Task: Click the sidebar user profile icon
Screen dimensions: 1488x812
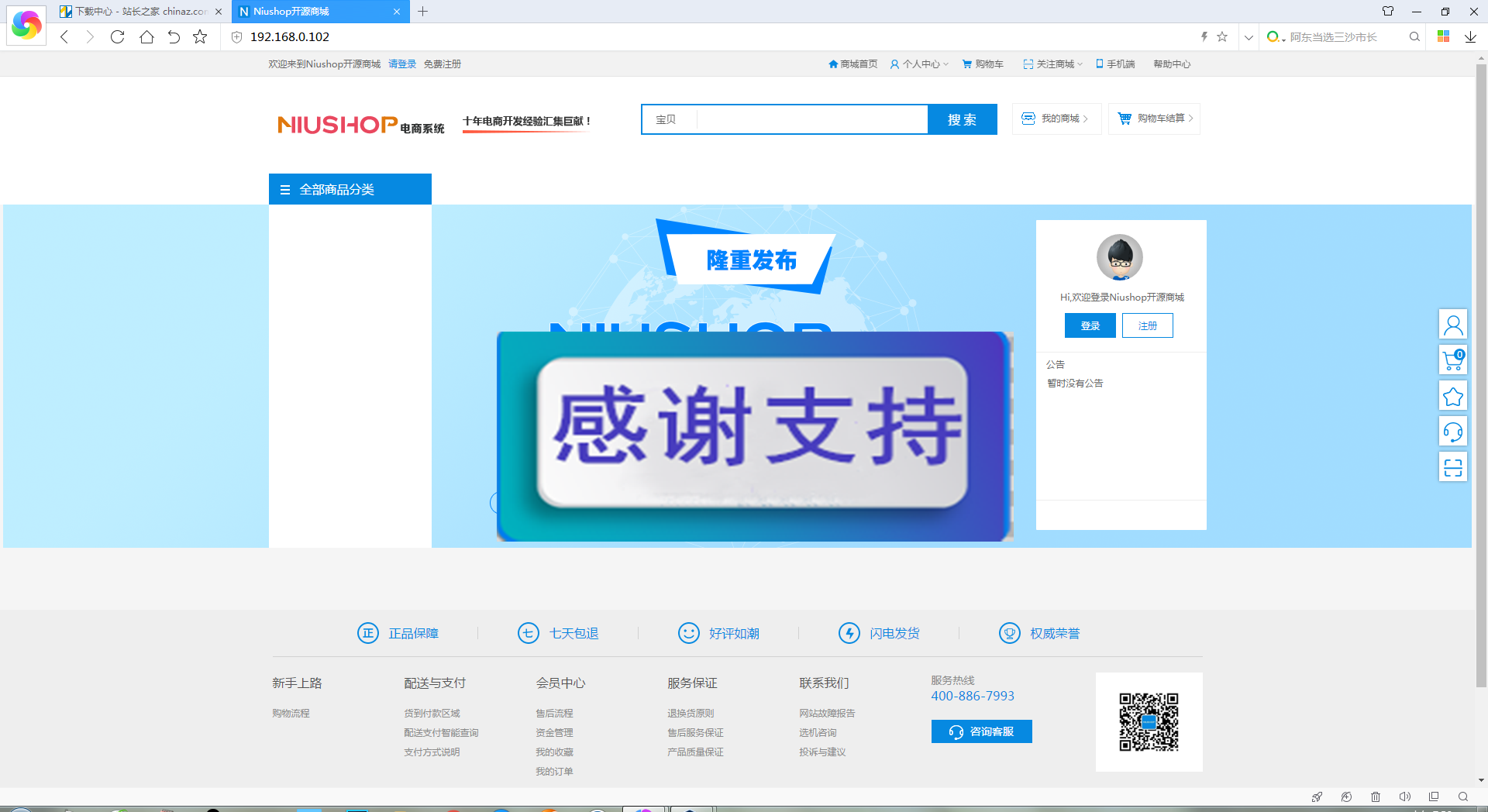Action: pyautogui.click(x=1453, y=324)
